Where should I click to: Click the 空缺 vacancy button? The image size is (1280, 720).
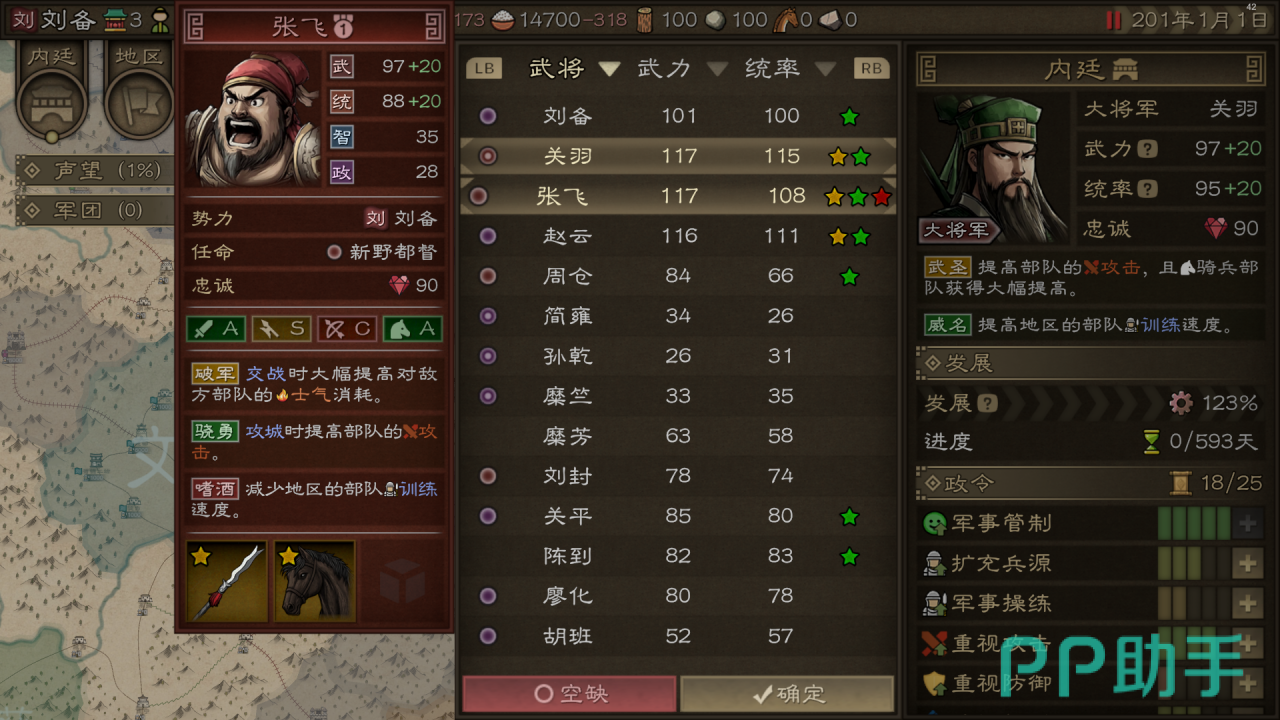[569, 693]
